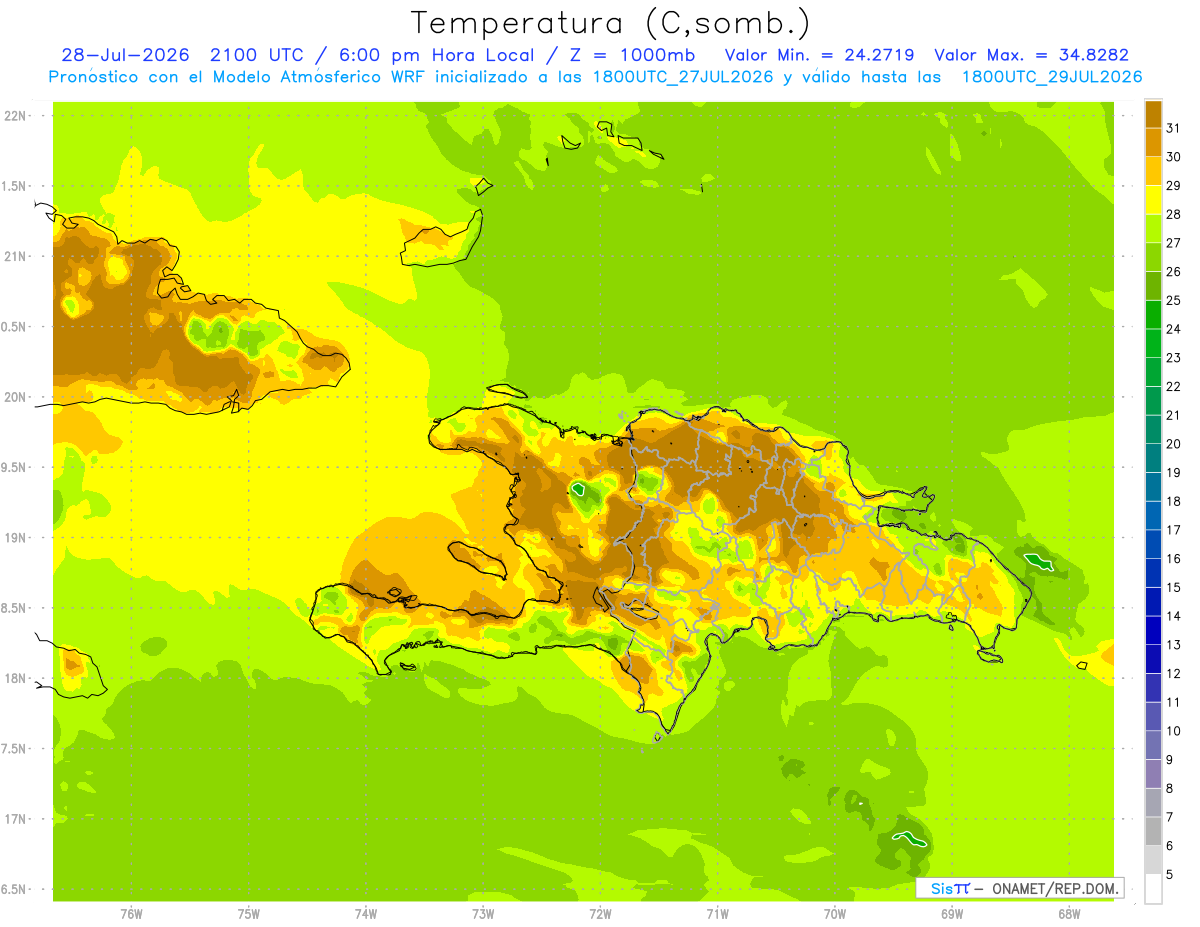Click the legend value '24'
The width and height of the screenshot is (1200, 927).
[1173, 329]
